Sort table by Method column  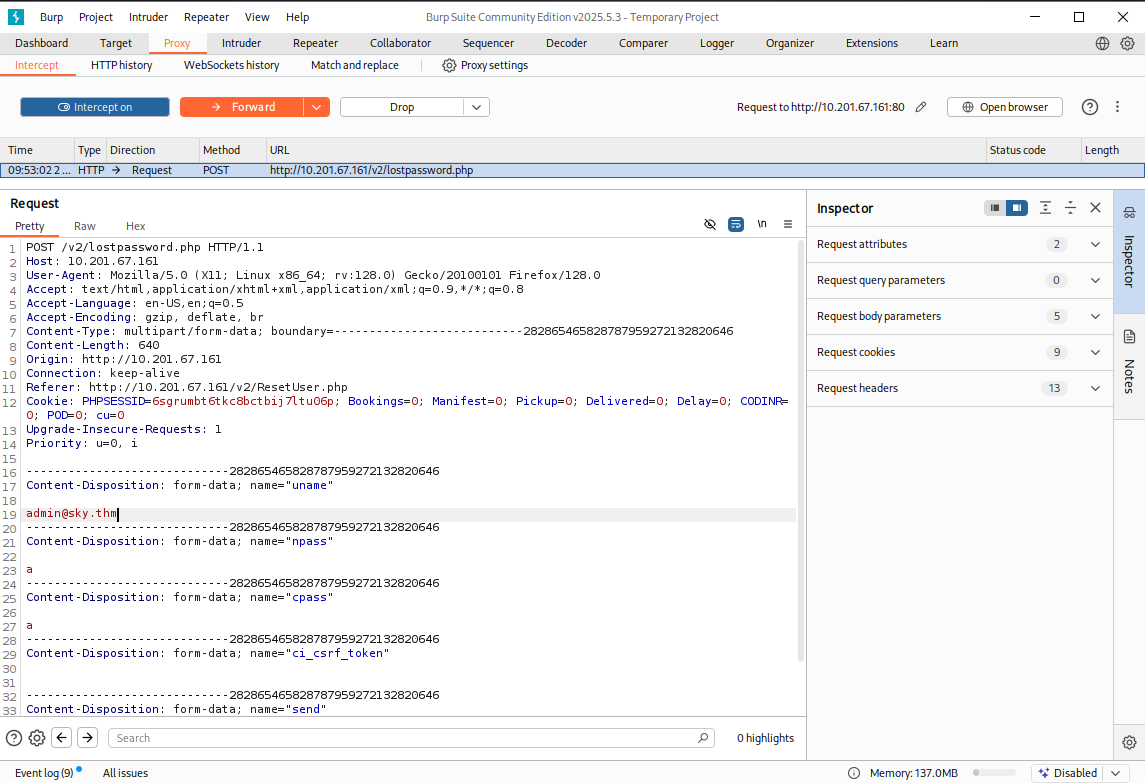(232, 150)
